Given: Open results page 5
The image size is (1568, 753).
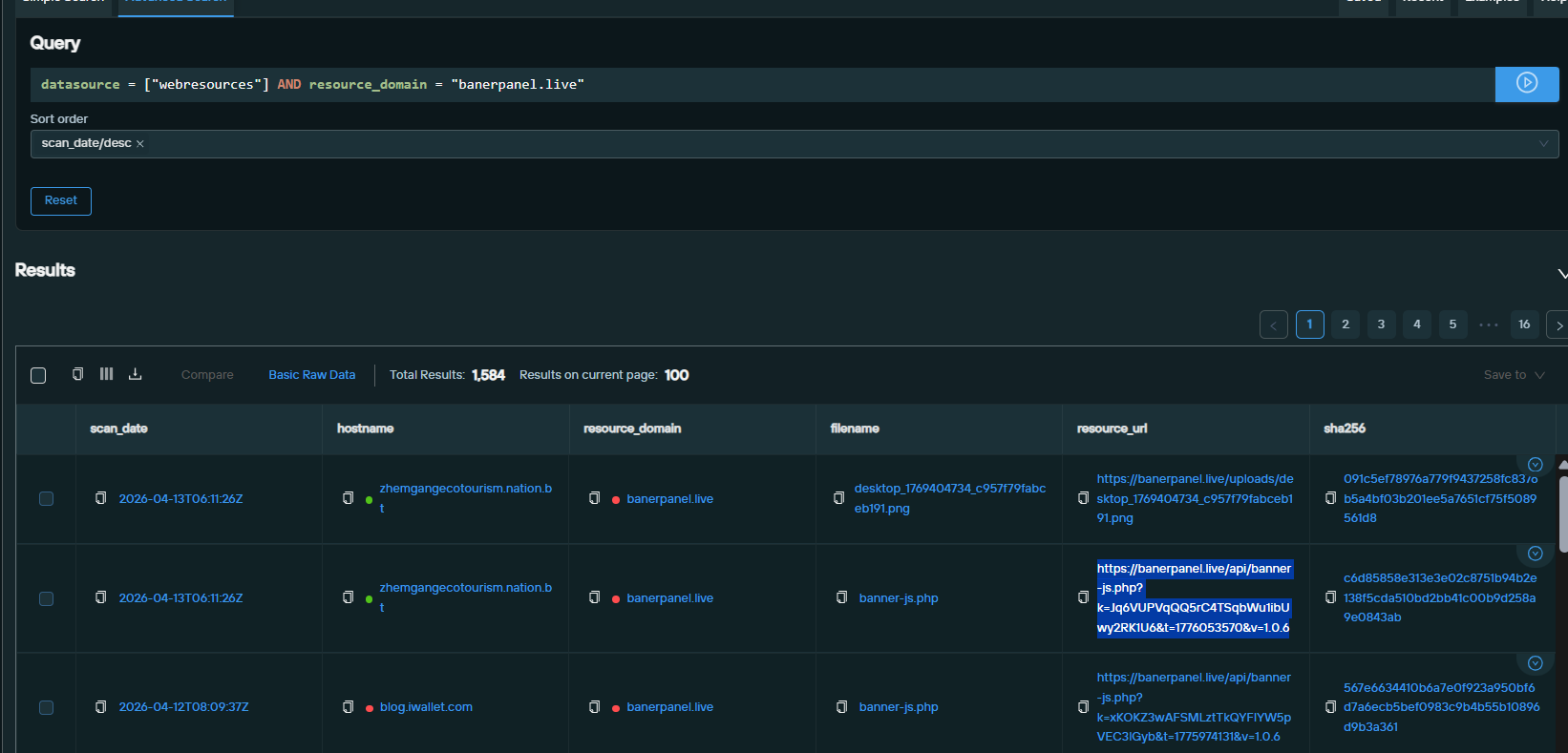Looking at the screenshot, I should 1452,324.
